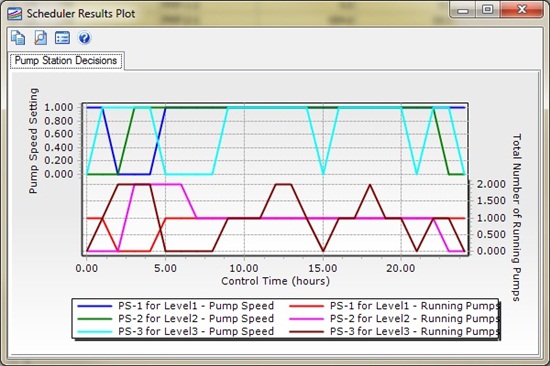The height and width of the screenshot is (366, 550).
Task: Click the blue line swatch for PS-1 Pump Speed
Action: point(95,306)
